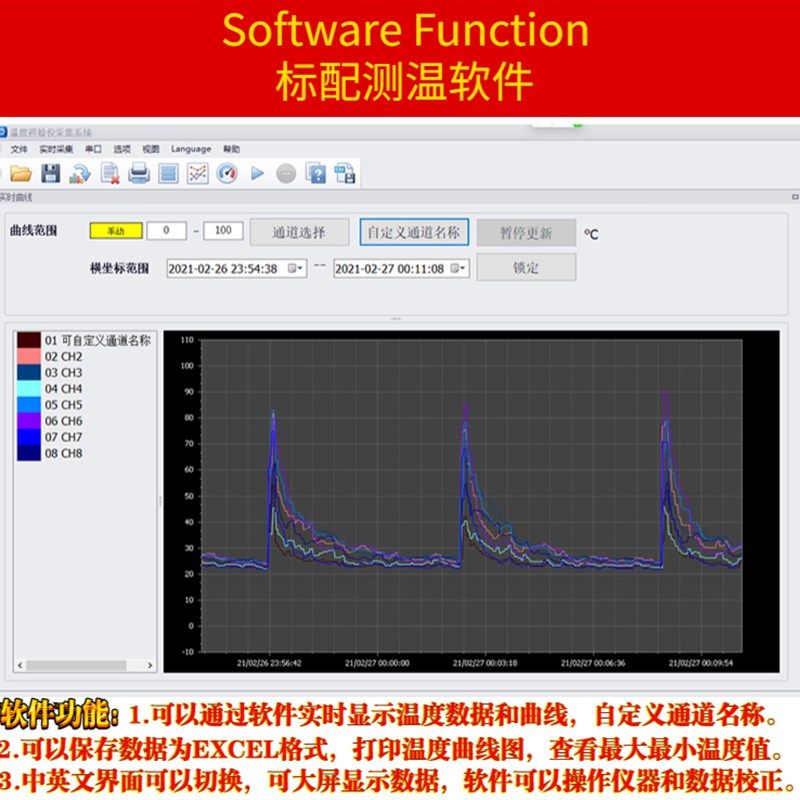The image size is (800, 800).
Task: Open the 帮助 menu
Action: (x=231, y=149)
